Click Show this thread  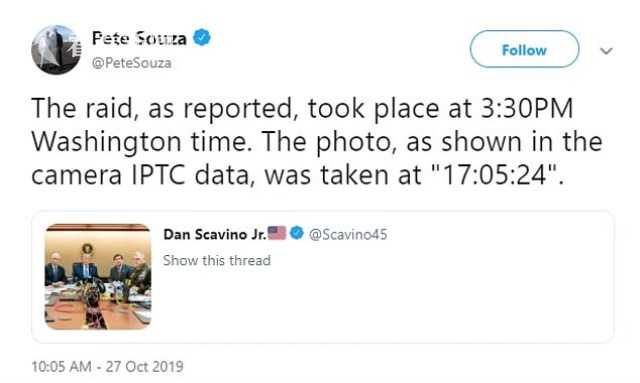pos(217,260)
